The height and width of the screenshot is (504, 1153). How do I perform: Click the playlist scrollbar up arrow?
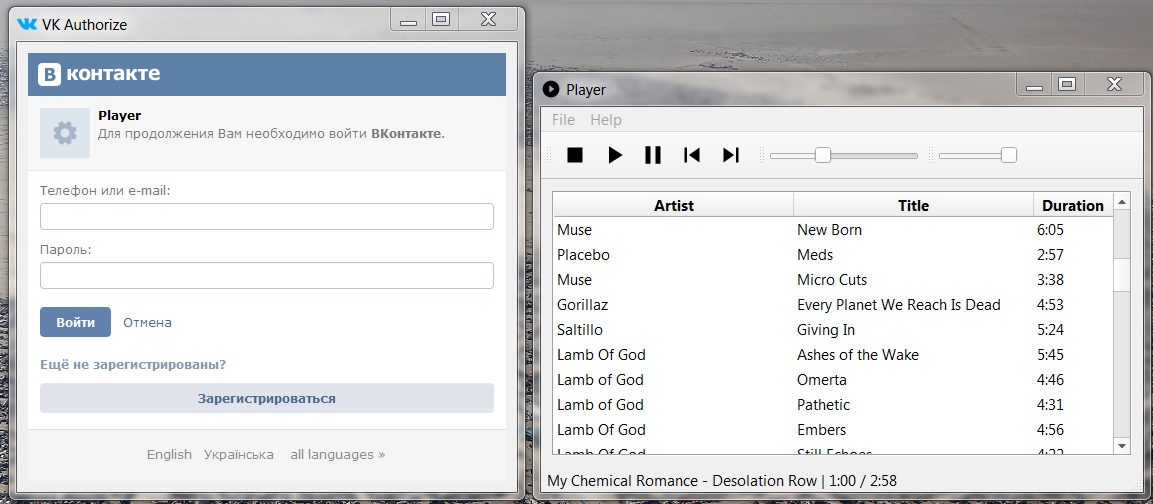1122,201
